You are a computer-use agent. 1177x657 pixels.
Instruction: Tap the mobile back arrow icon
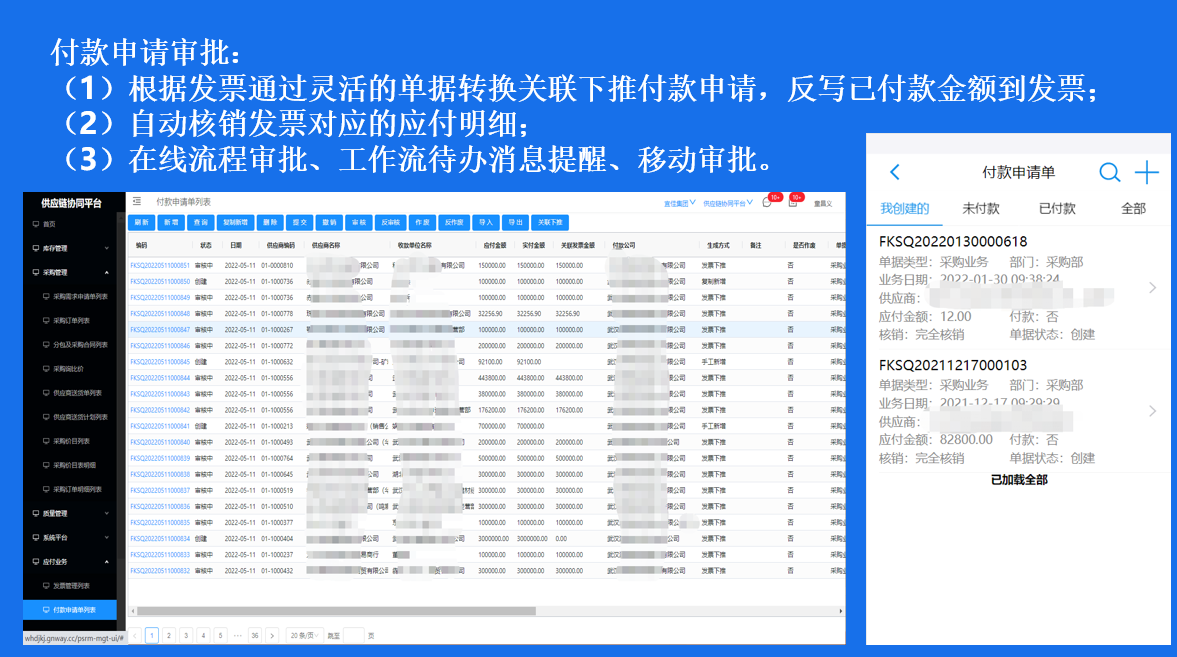pyautogui.click(x=895, y=173)
